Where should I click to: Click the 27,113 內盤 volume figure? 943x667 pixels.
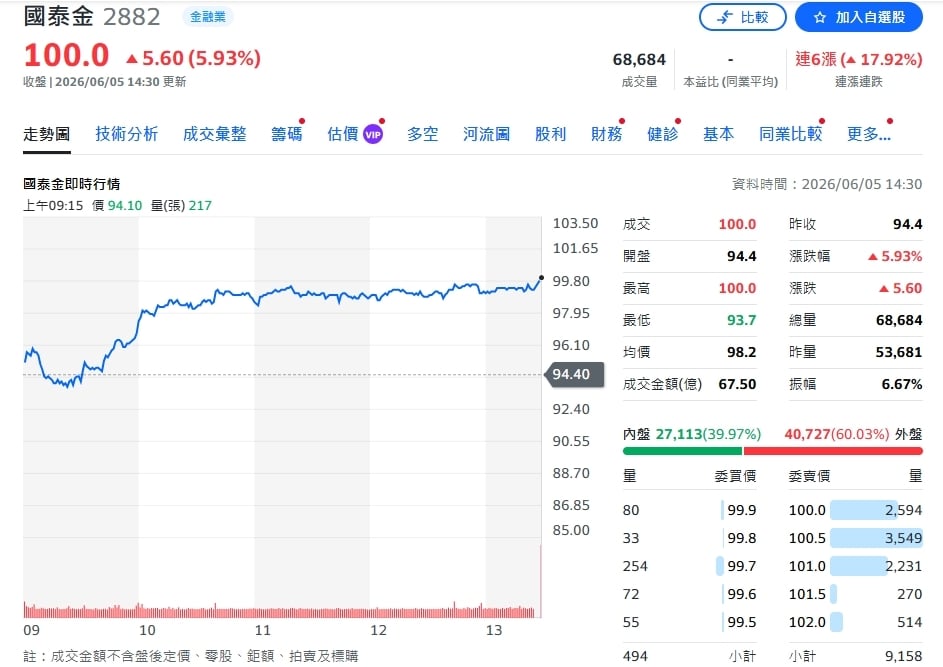[x=678, y=434]
